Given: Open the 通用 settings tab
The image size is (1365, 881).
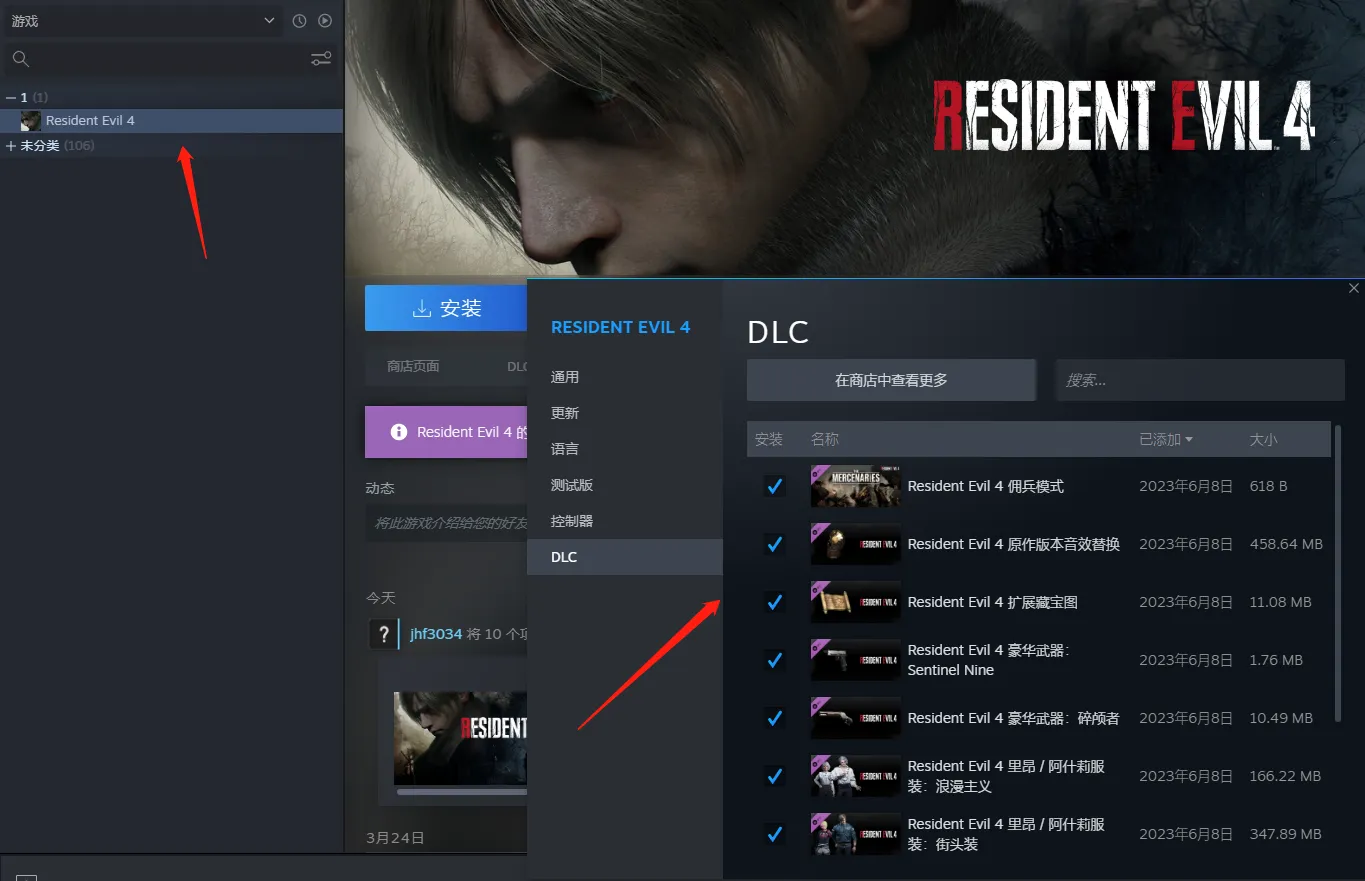Looking at the screenshot, I should coord(565,377).
